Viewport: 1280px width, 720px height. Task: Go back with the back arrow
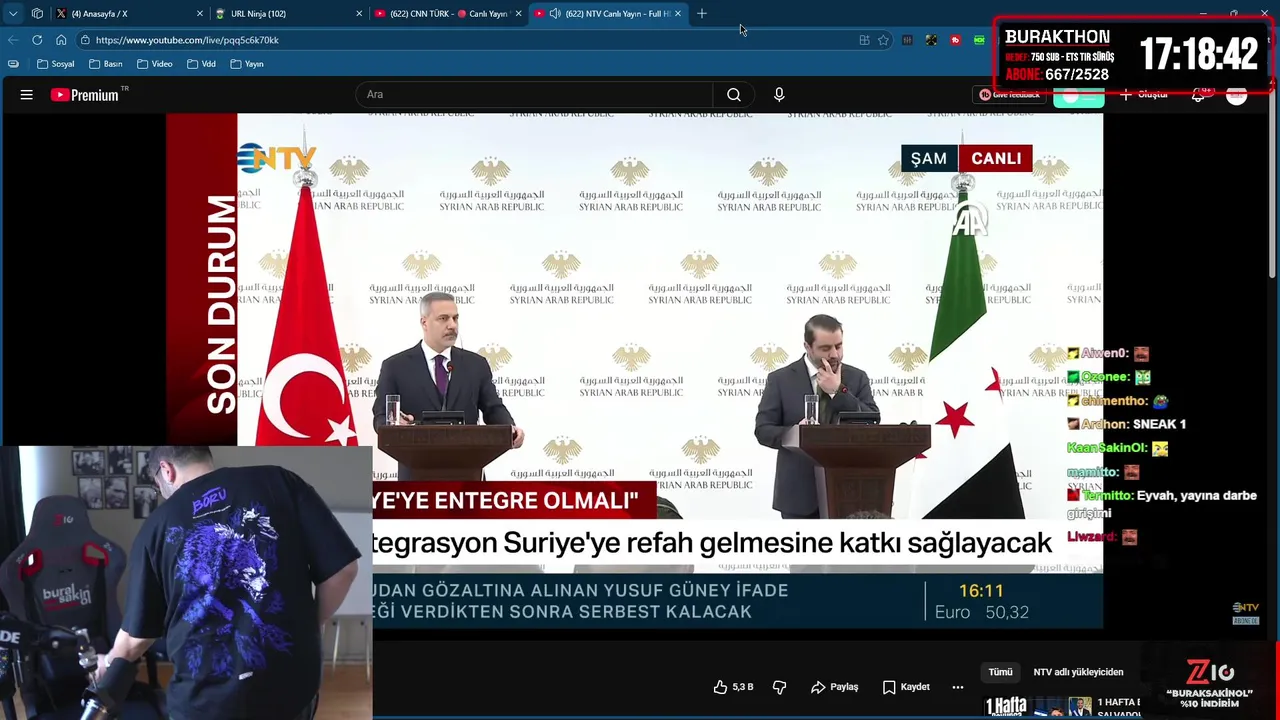(13, 40)
